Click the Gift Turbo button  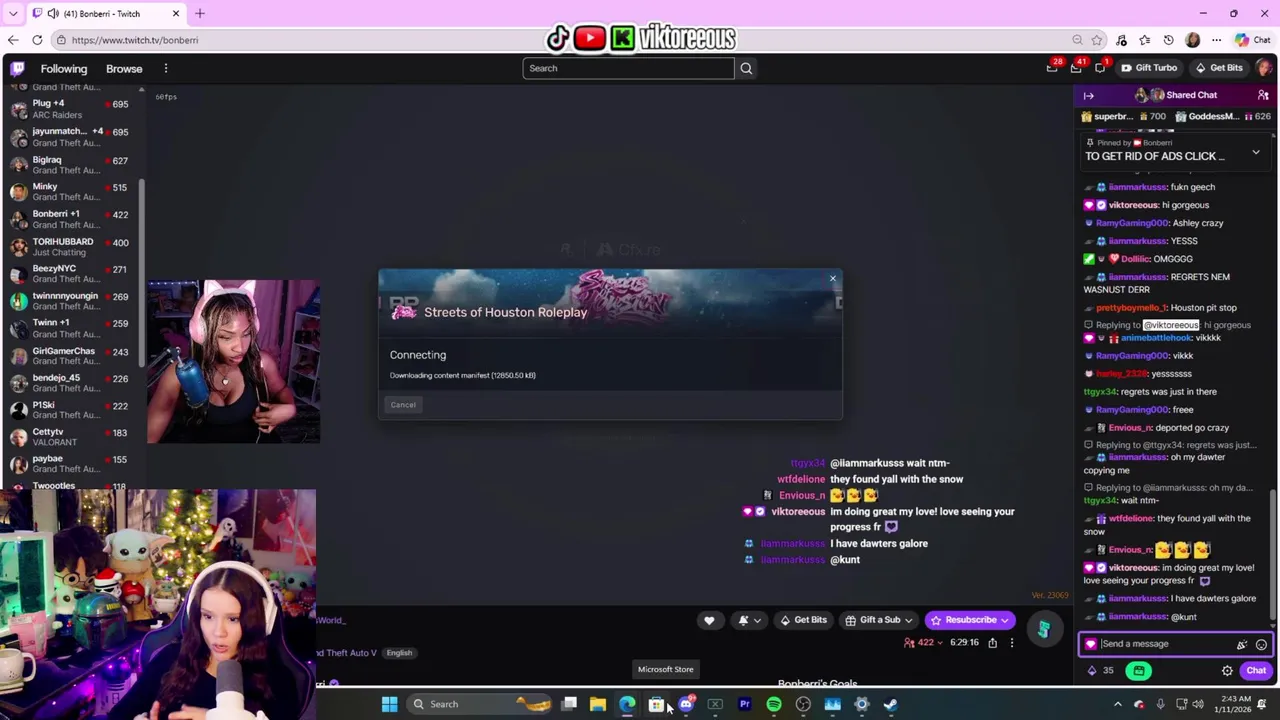pos(1149,68)
